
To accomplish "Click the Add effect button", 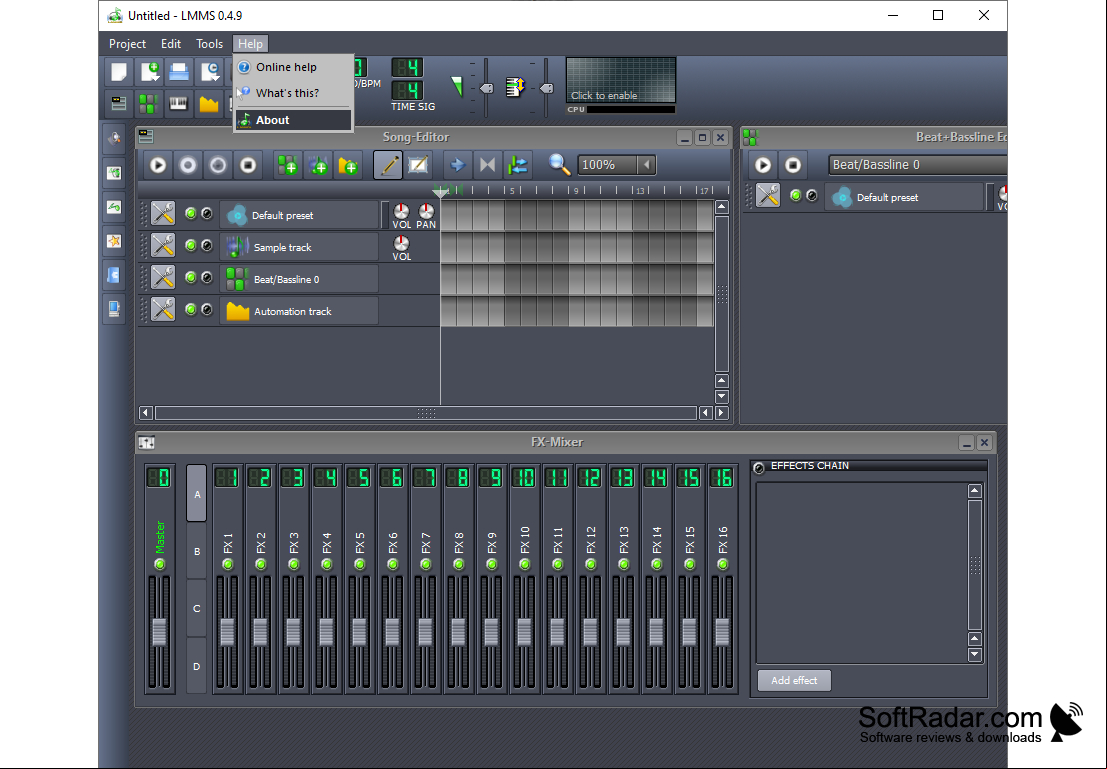I will [x=794, y=681].
